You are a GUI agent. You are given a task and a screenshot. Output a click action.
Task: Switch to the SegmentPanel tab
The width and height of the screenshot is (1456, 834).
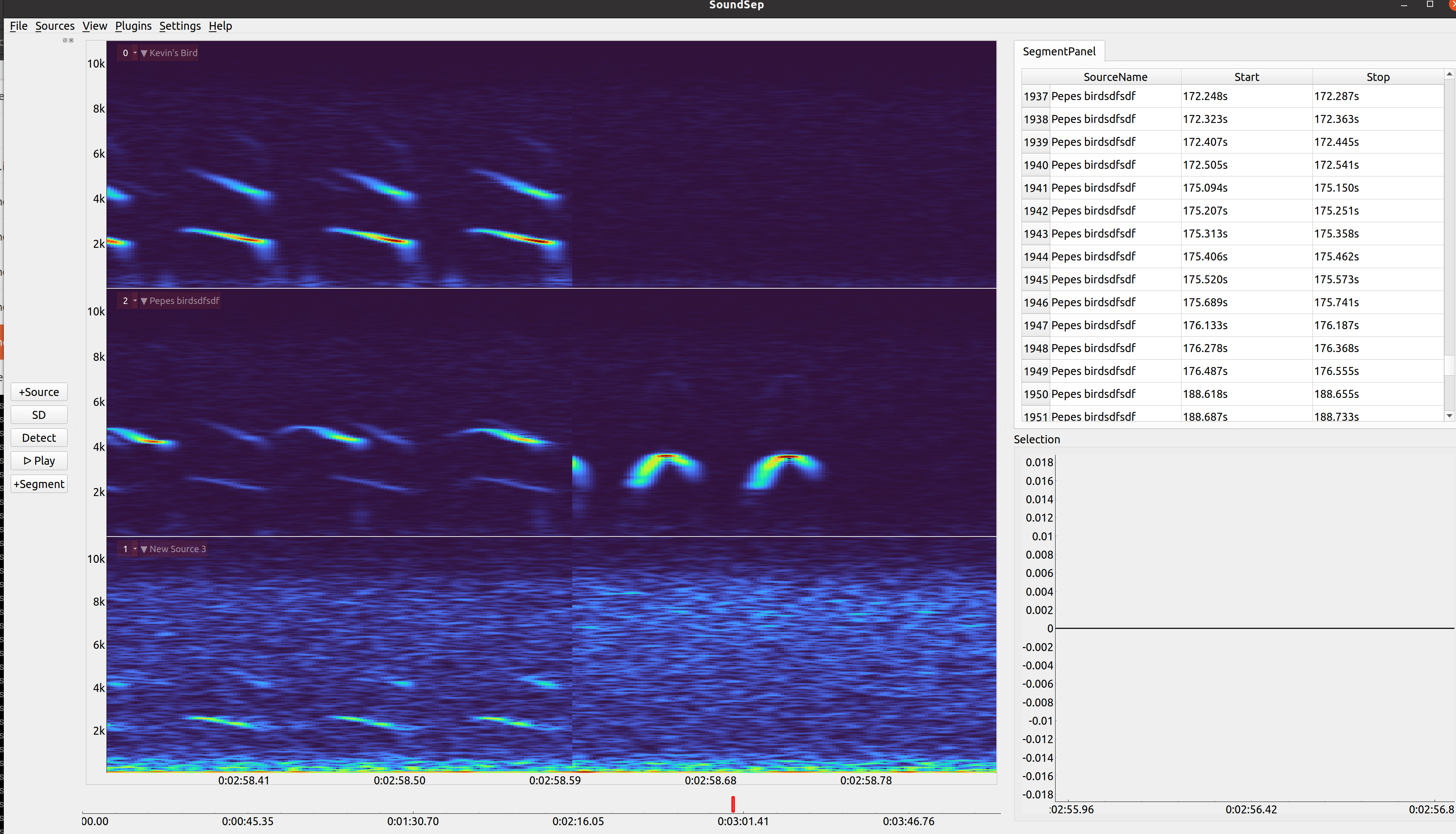(1059, 51)
